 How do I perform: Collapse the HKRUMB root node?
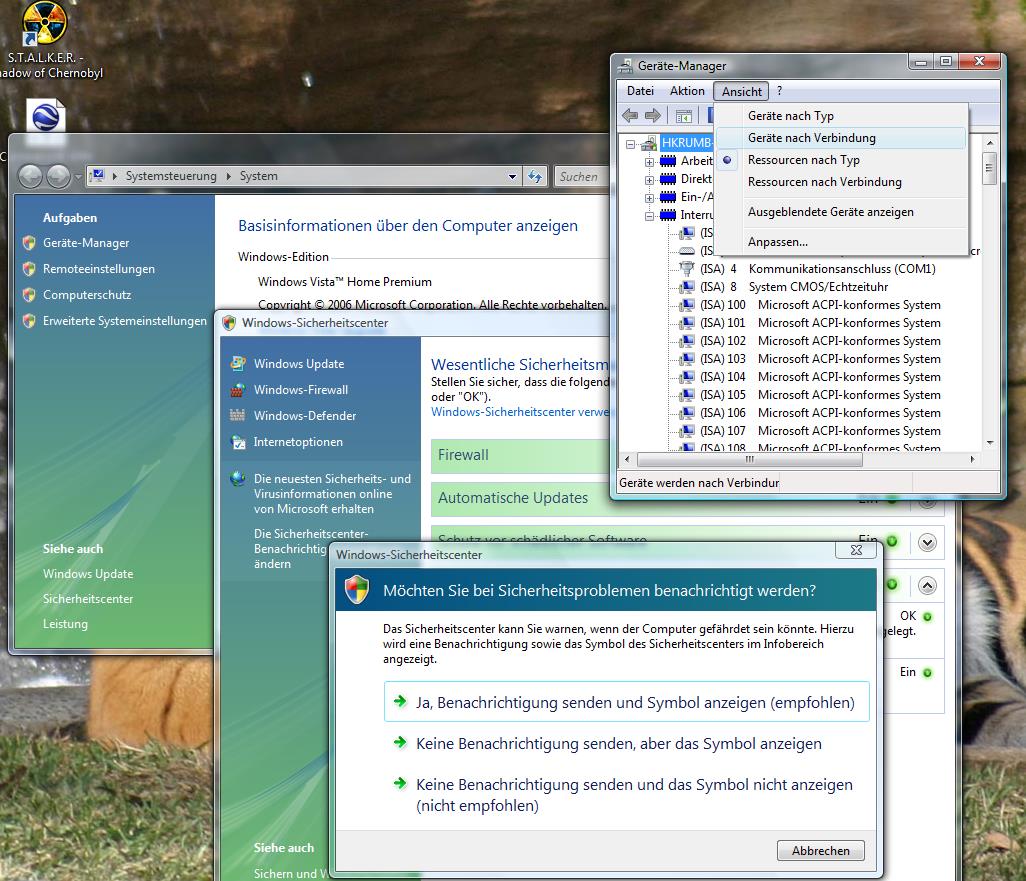click(630, 144)
